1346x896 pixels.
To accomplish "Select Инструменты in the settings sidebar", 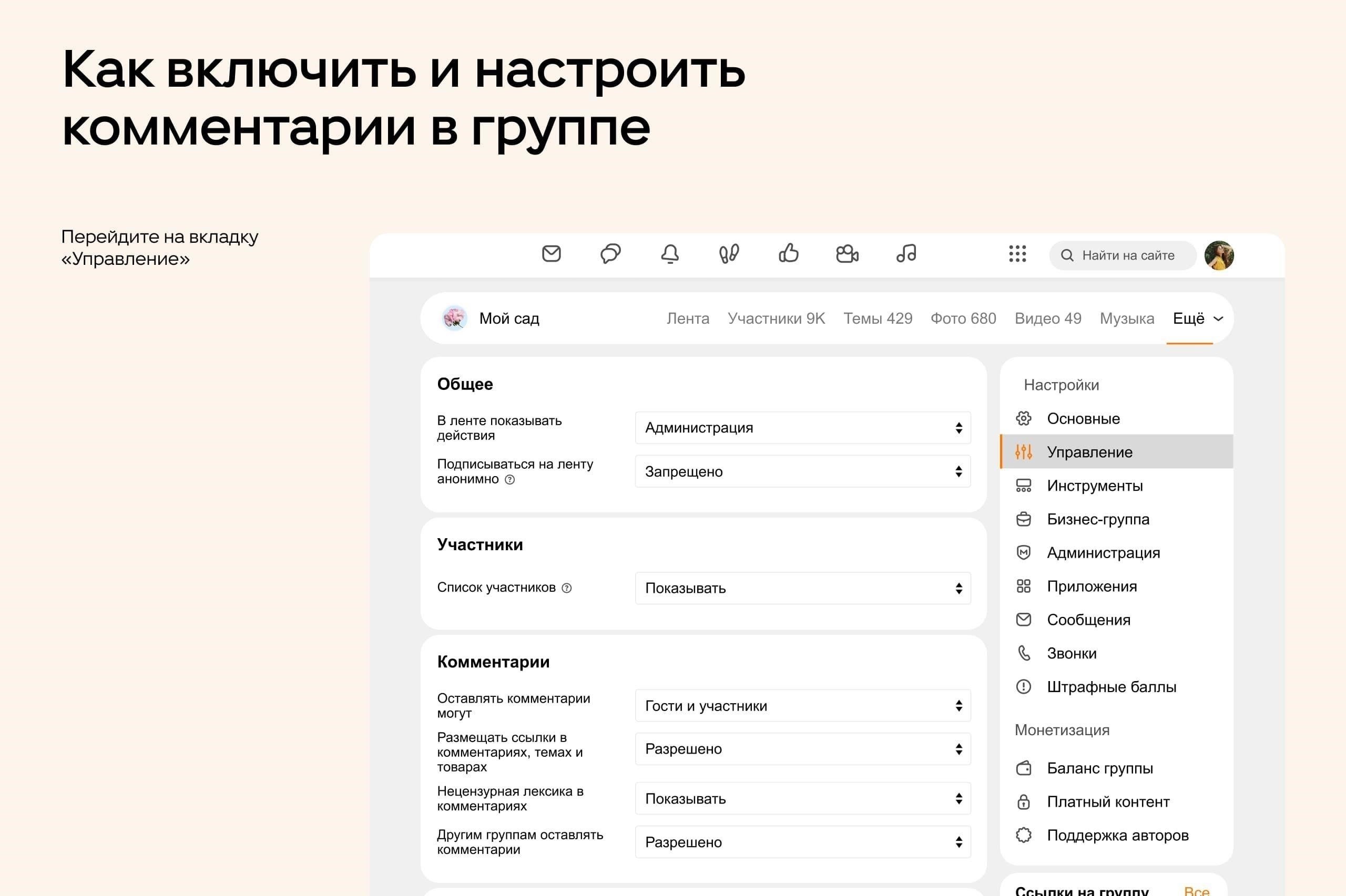I will point(1094,486).
